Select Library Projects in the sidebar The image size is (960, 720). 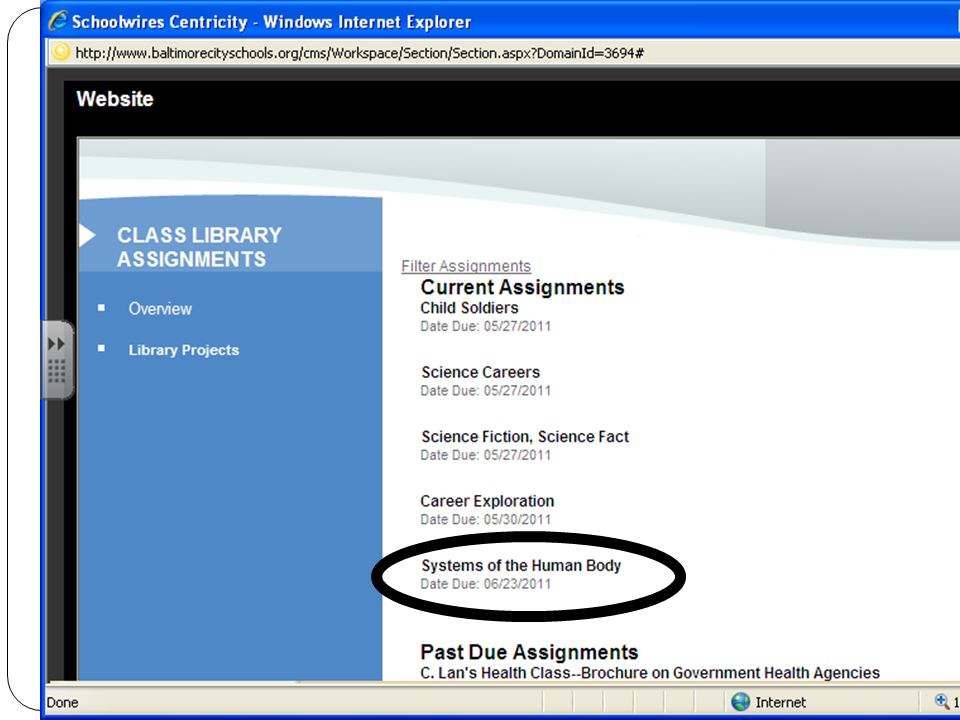click(184, 350)
